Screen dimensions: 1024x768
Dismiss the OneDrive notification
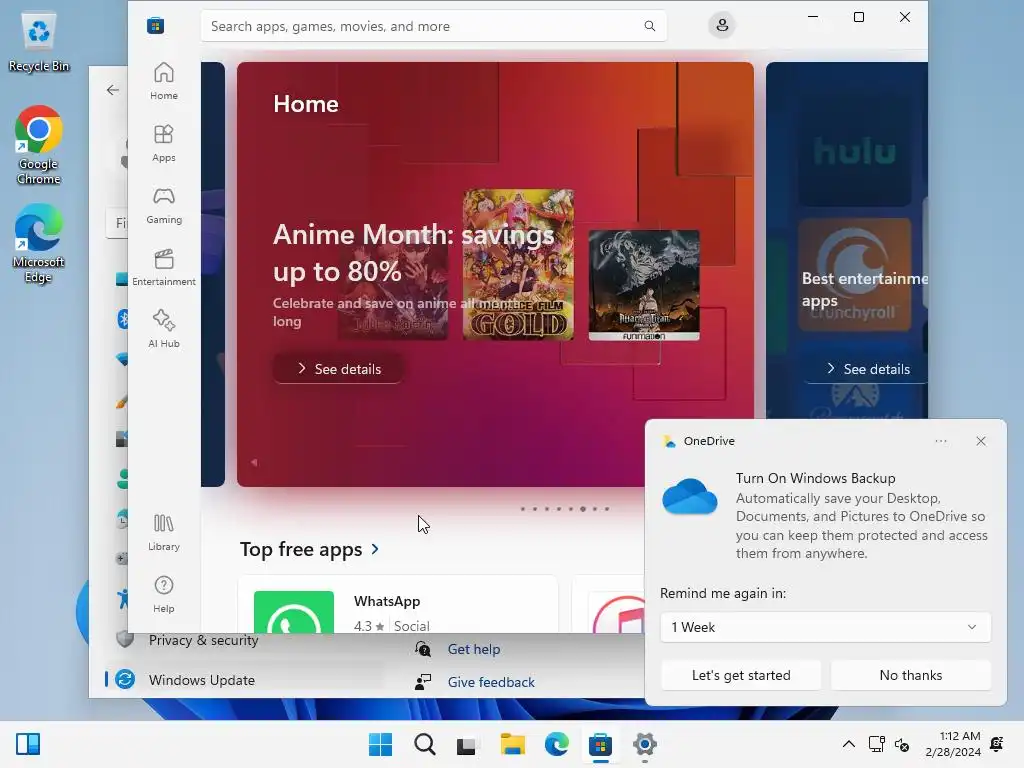click(x=981, y=441)
